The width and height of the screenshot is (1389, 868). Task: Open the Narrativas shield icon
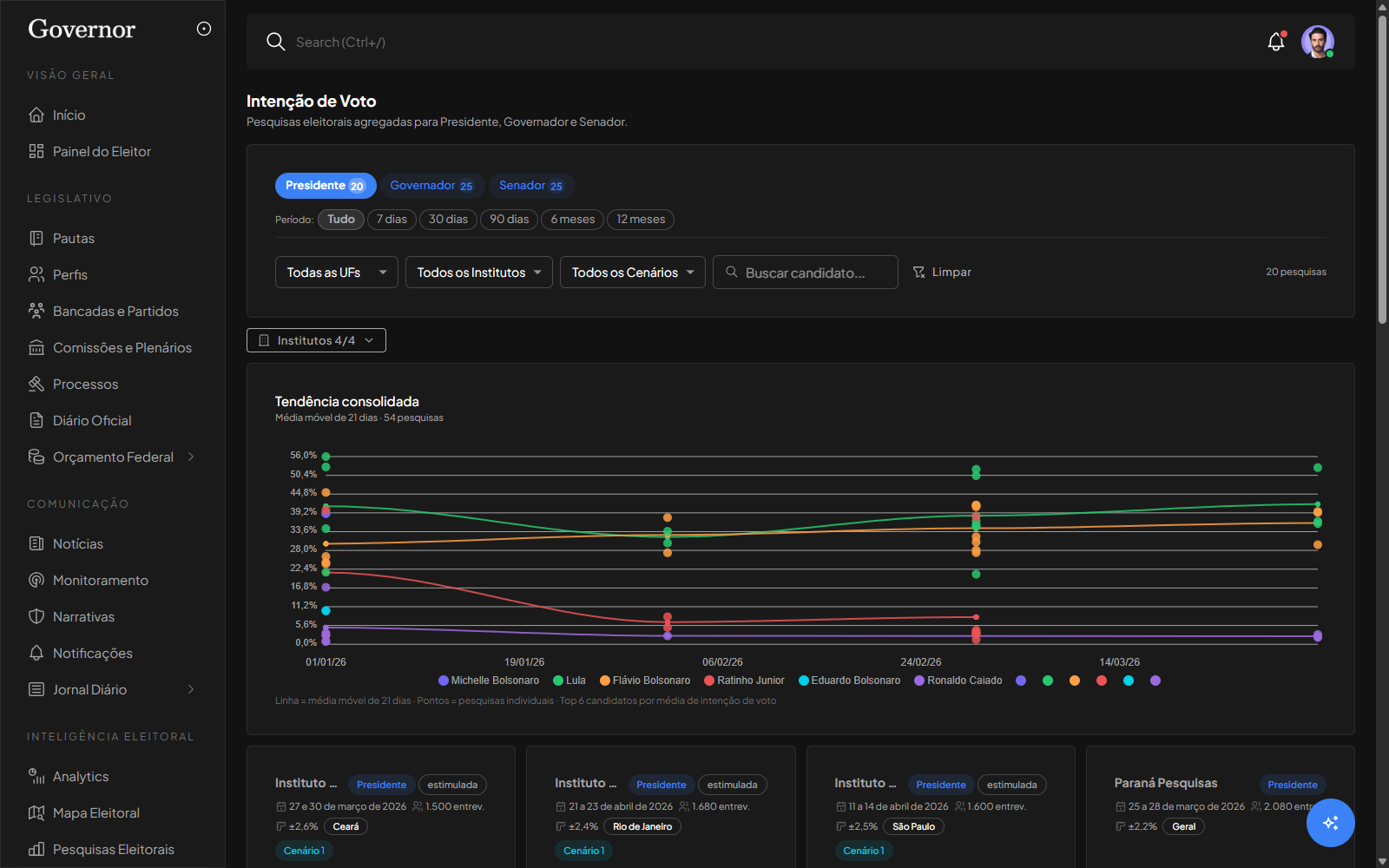tap(36, 616)
